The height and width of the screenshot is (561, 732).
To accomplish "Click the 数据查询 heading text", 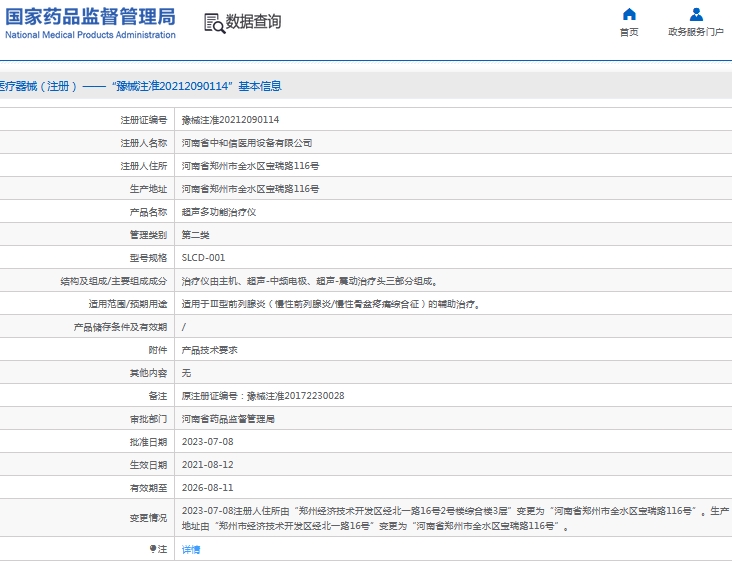I will (x=253, y=21).
